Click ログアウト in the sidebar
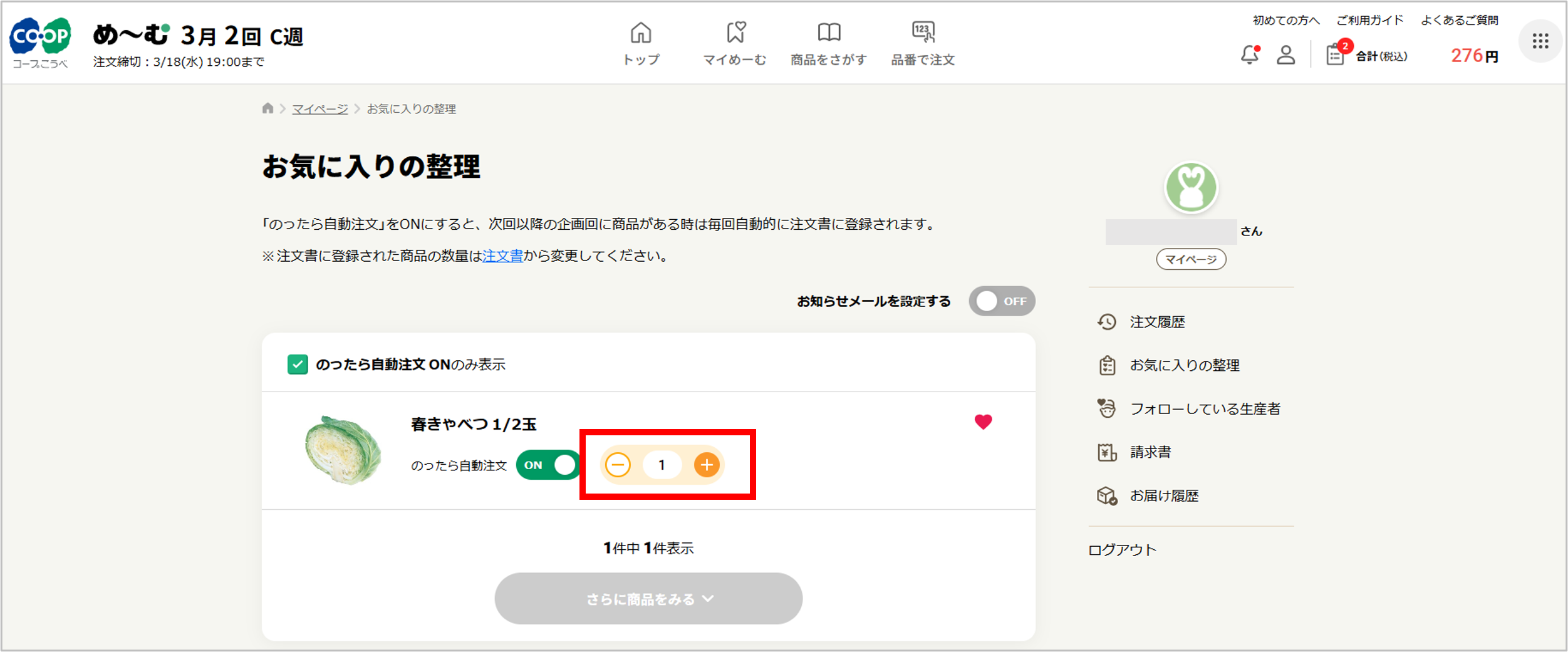Image resolution: width=1568 pixels, height=652 pixels. [1123, 550]
